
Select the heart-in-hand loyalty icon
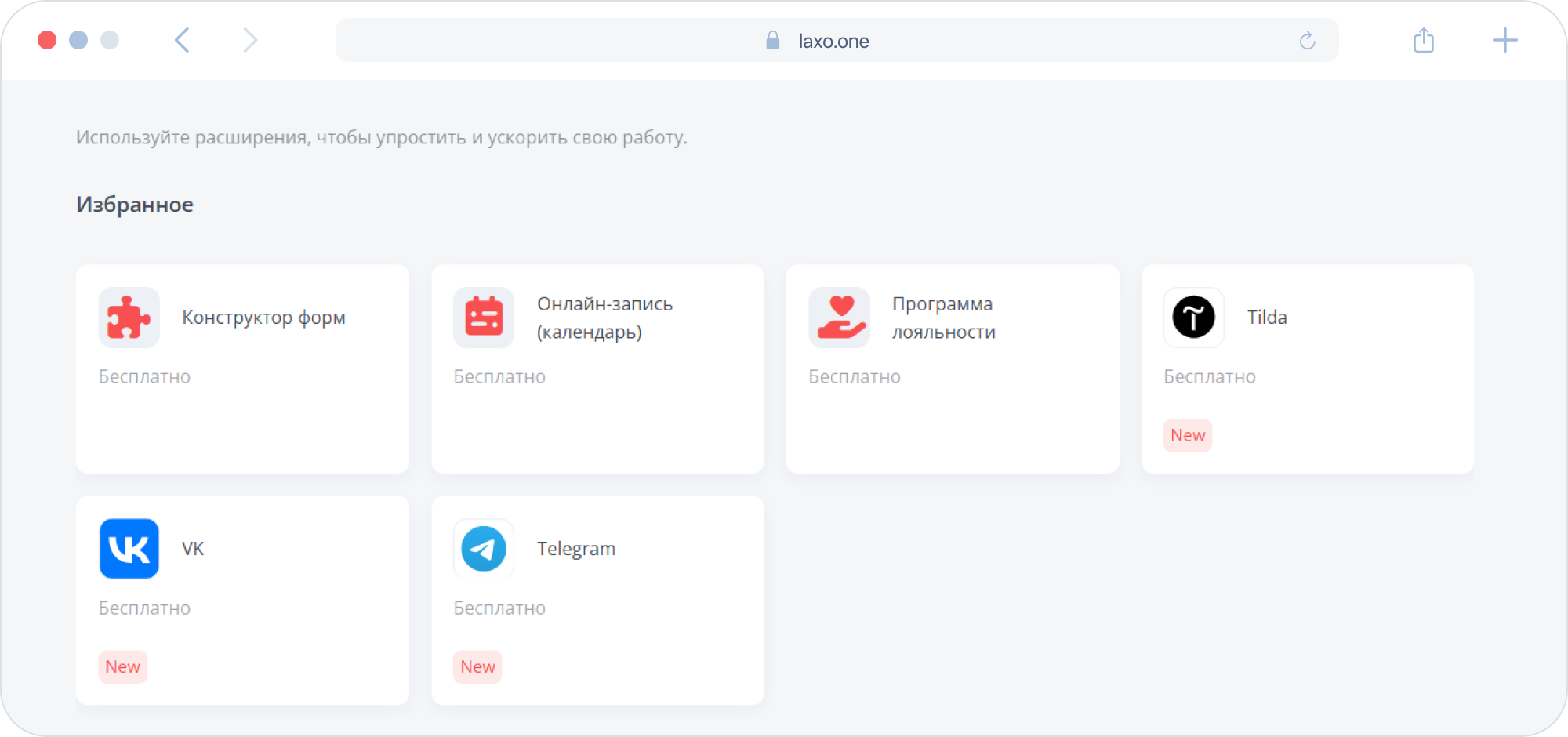click(839, 318)
